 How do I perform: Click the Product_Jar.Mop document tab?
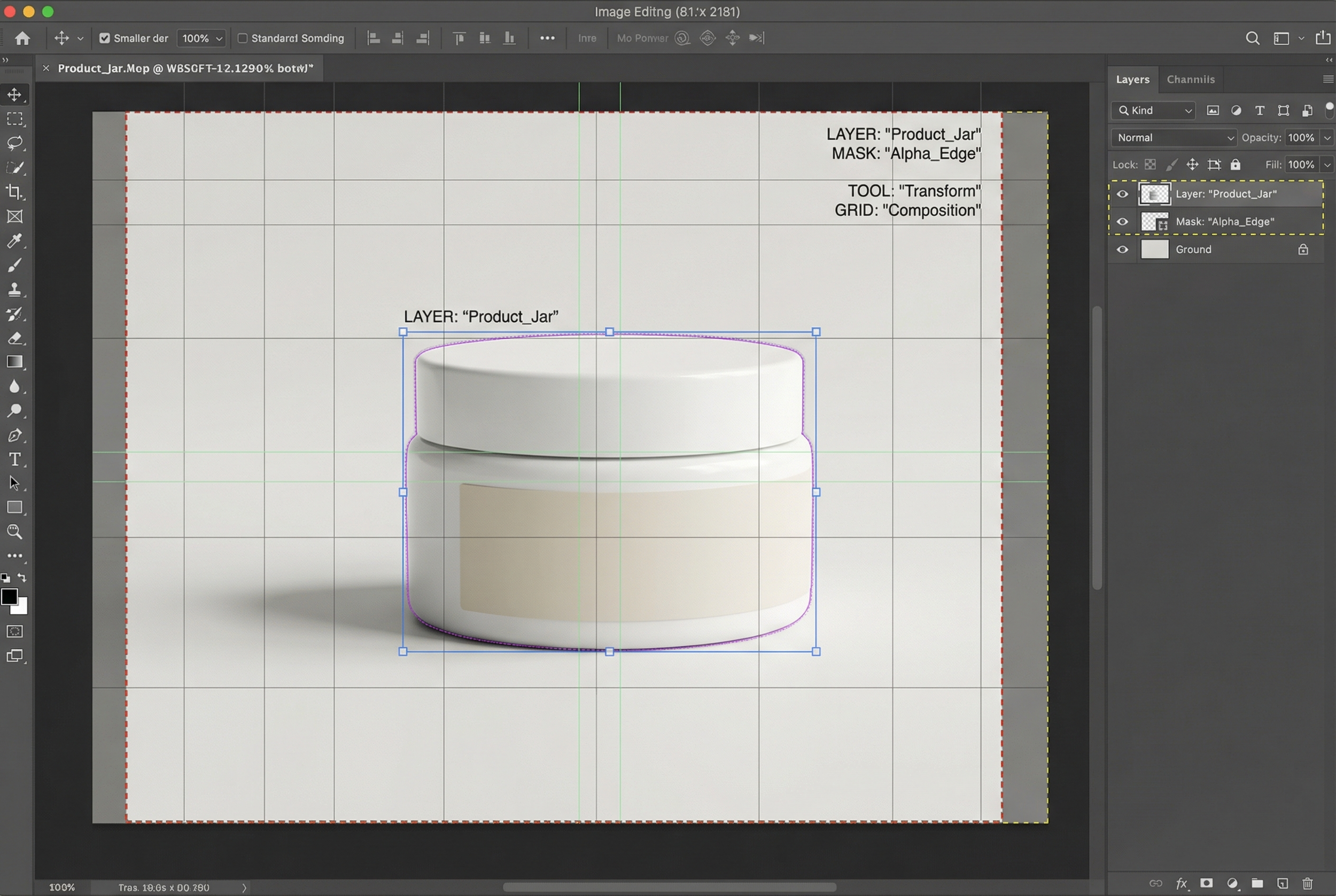tap(185, 68)
